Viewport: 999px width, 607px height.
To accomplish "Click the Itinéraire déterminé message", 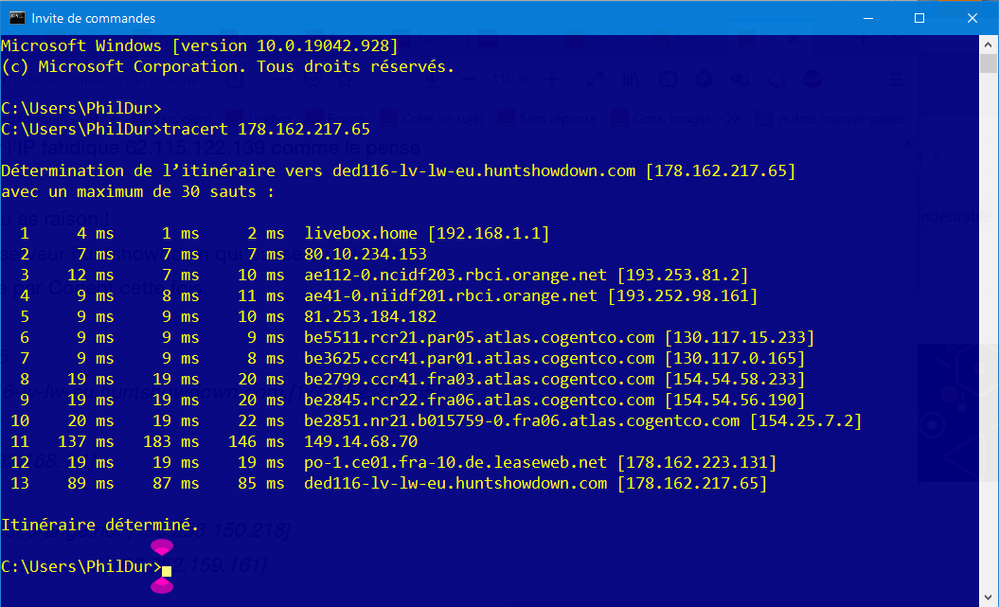I will [x=96, y=524].
